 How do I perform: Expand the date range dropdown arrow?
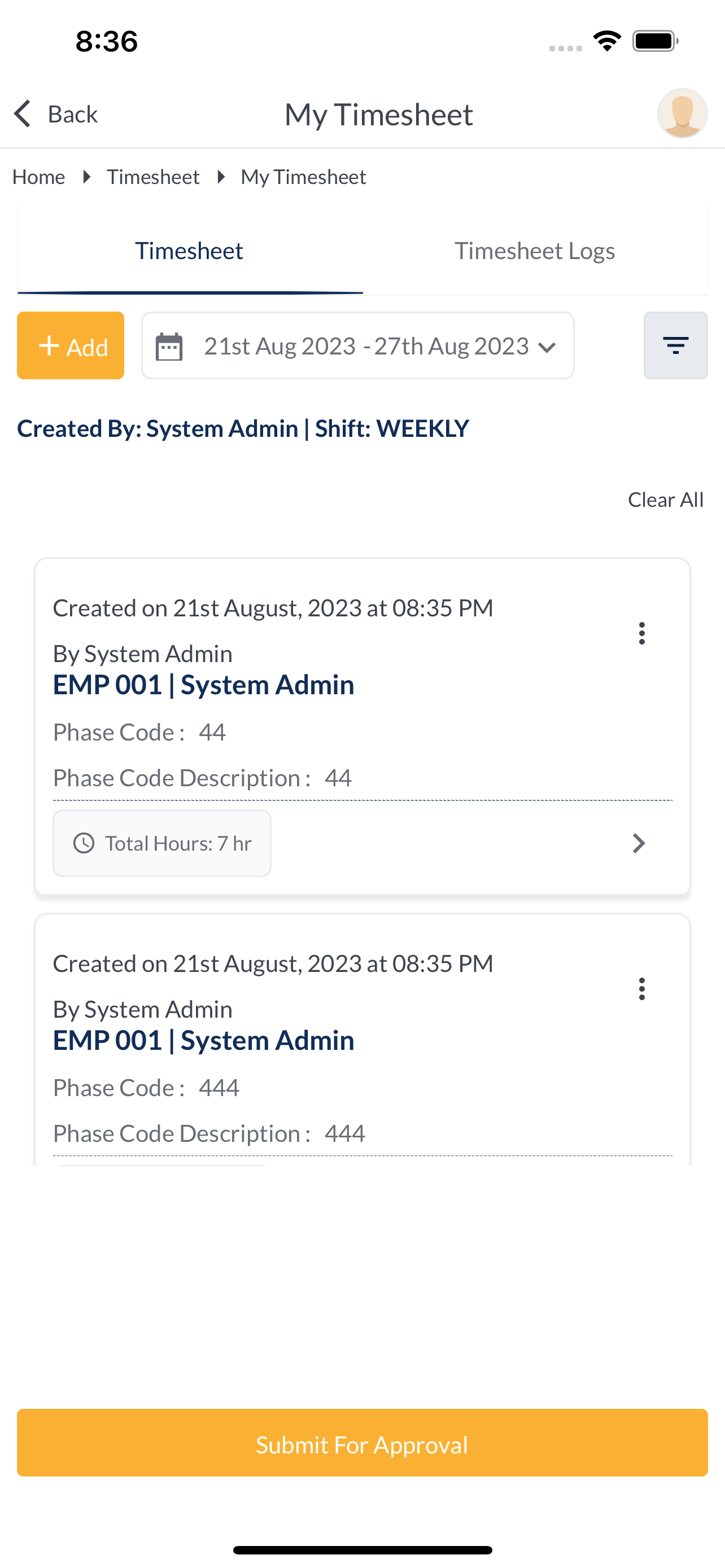(x=547, y=347)
